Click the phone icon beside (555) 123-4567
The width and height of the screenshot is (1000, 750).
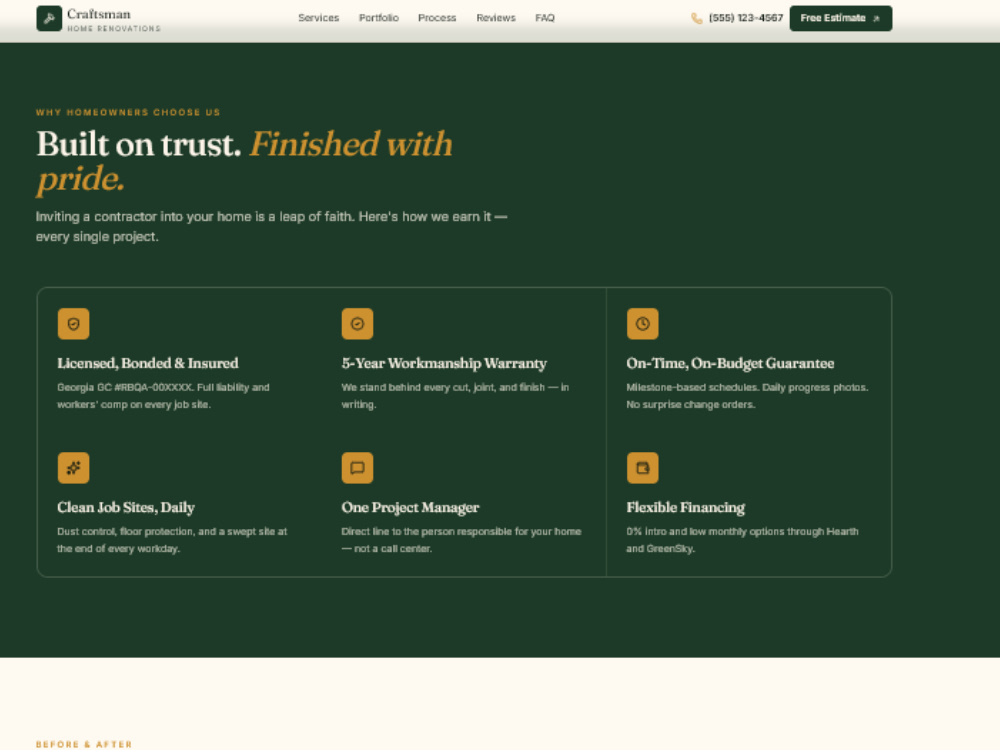click(x=696, y=18)
